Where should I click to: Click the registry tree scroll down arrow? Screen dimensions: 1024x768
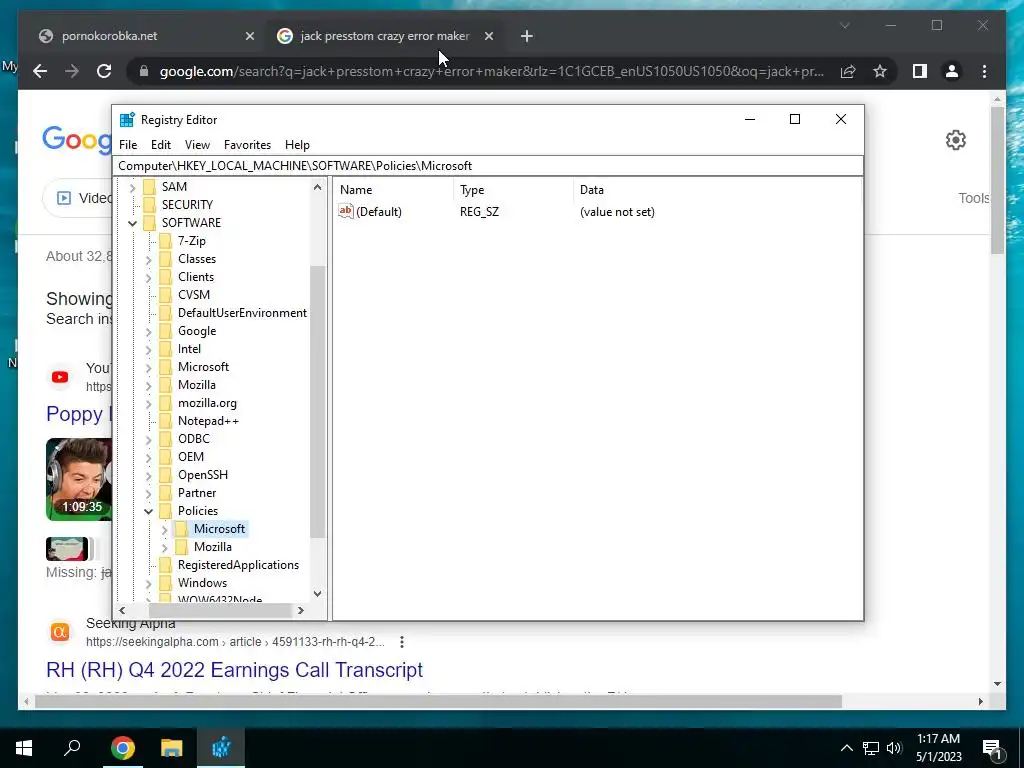click(317, 594)
